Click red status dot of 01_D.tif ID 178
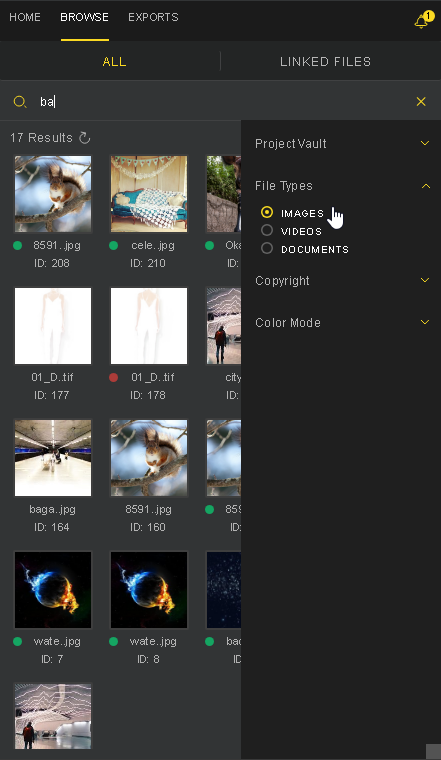The image size is (441, 760). (113, 378)
